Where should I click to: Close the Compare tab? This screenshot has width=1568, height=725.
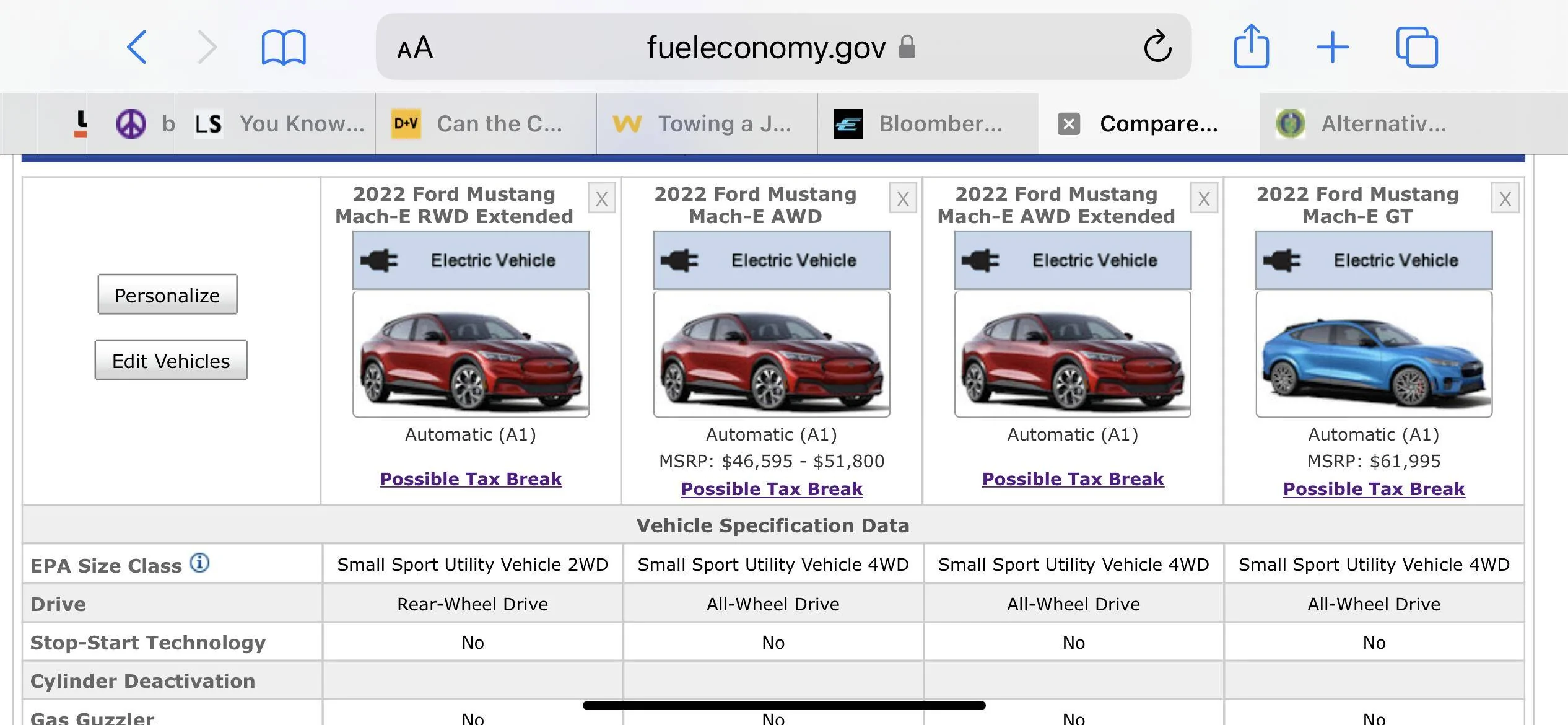click(x=1069, y=124)
